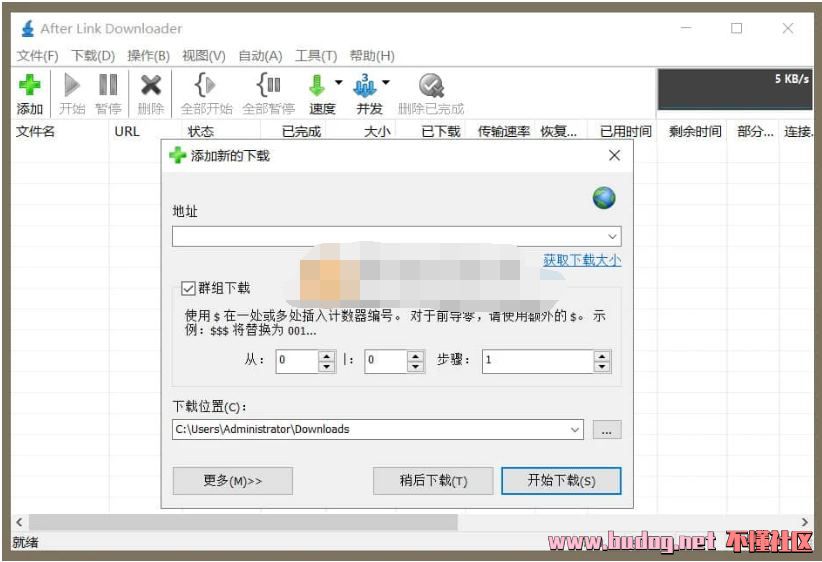Image resolution: width=822 pixels, height=562 pixels.
Task: Open the 下载(D) menu
Action: click(93, 56)
